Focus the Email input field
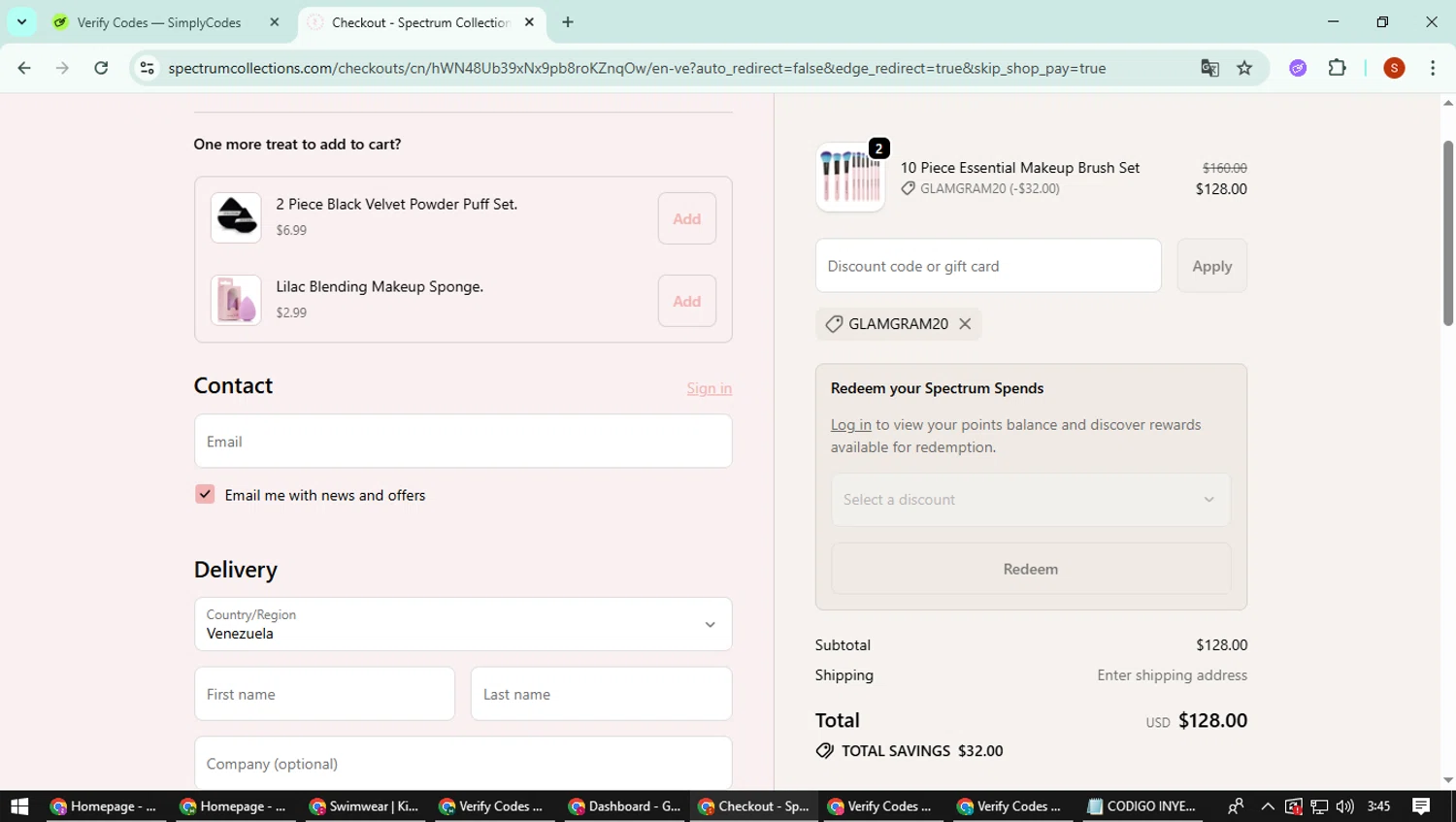 tap(463, 442)
